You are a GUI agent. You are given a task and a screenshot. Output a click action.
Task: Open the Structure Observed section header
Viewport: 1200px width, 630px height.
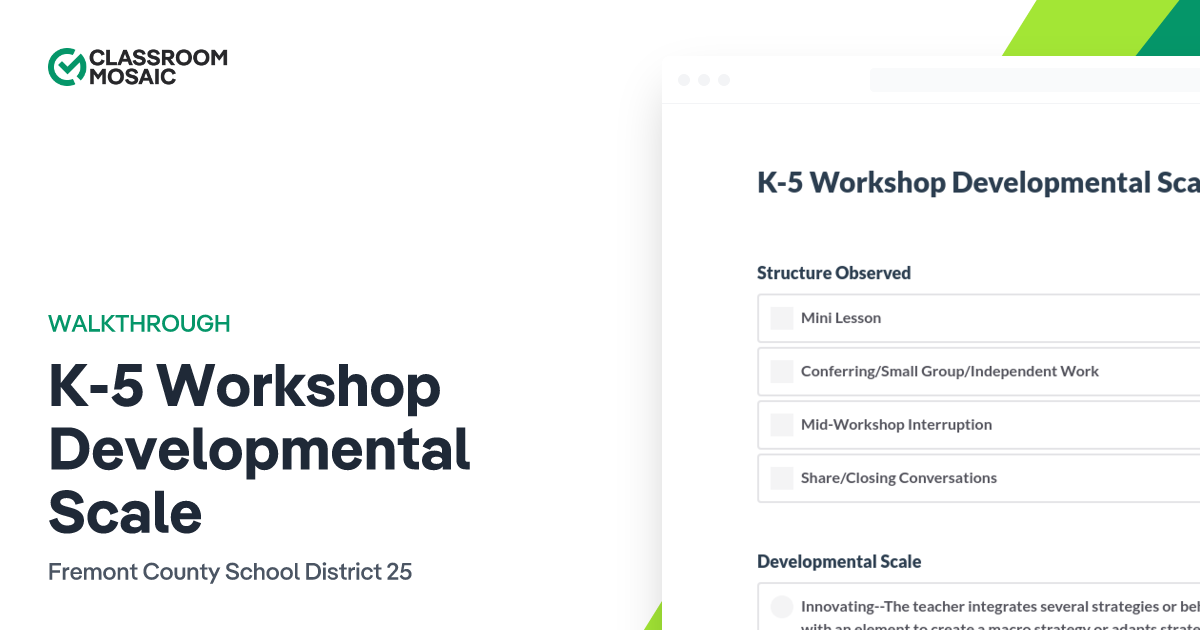(834, 272)
